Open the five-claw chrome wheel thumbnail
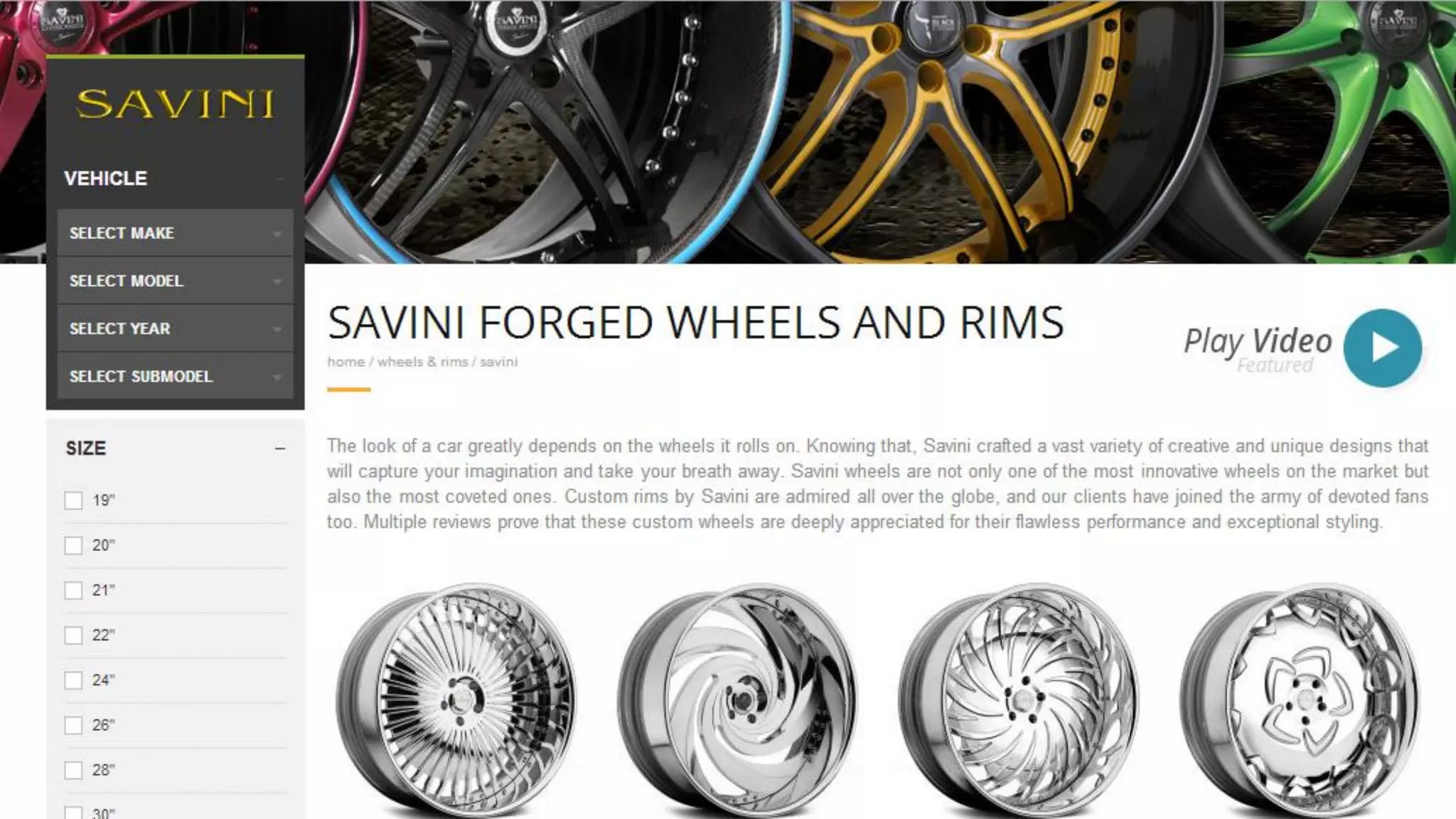The image size is (1456, 819). [1300, 700]
